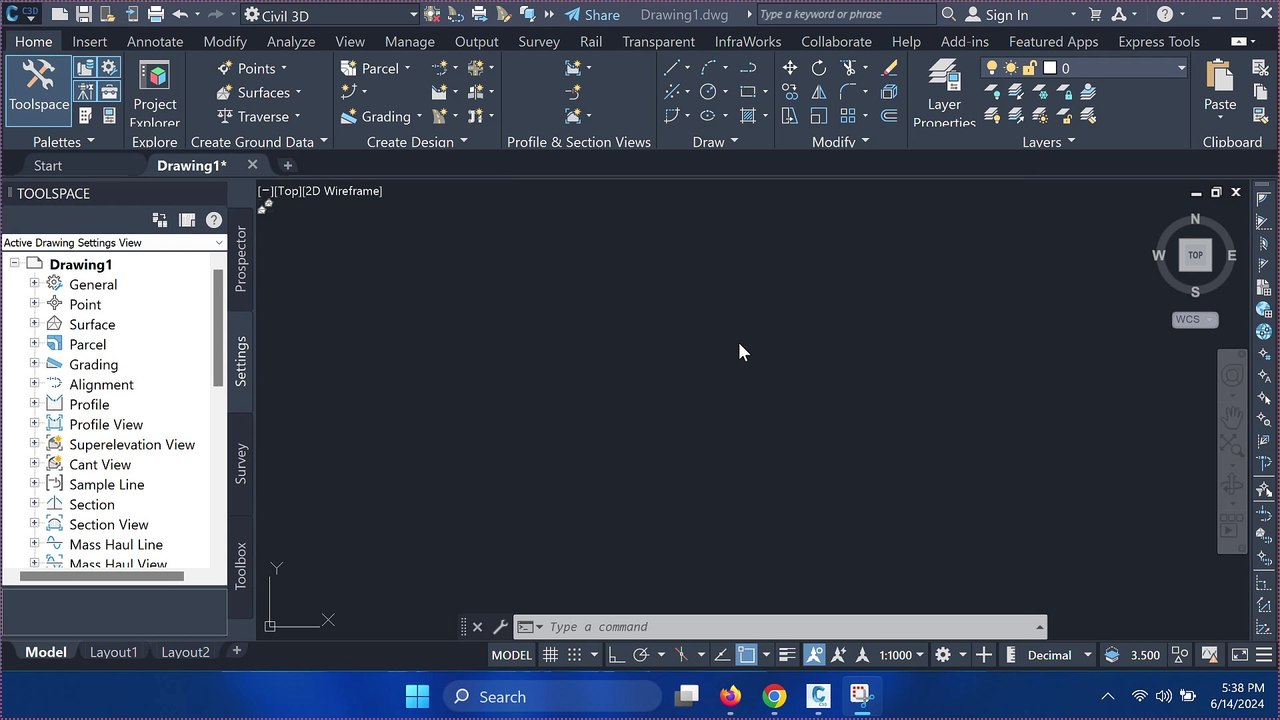Open the Annotation Scale visibility icon in status bar
The height and width of the screenshot is (720, 1280).
coord(814,655)
